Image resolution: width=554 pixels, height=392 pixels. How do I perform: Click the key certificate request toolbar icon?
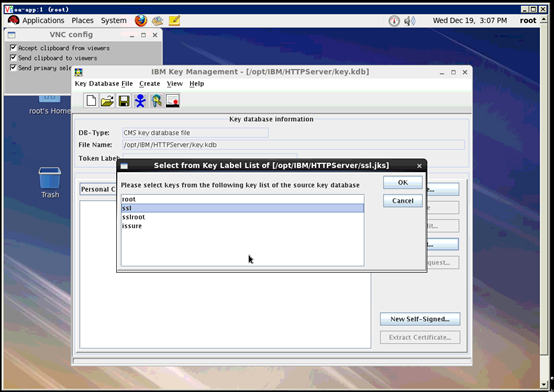point(157,101)
